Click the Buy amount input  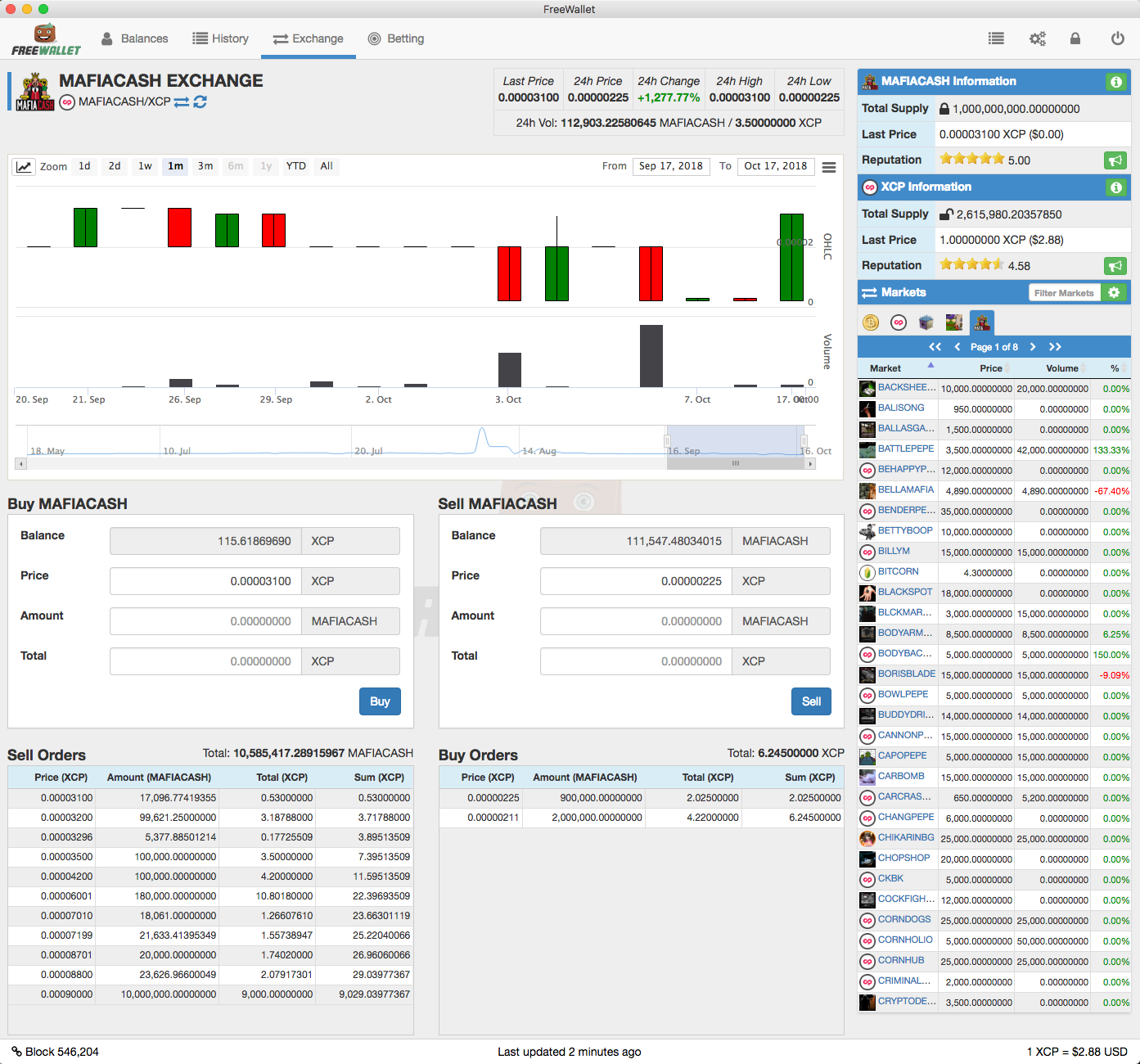tap(205, 621)
